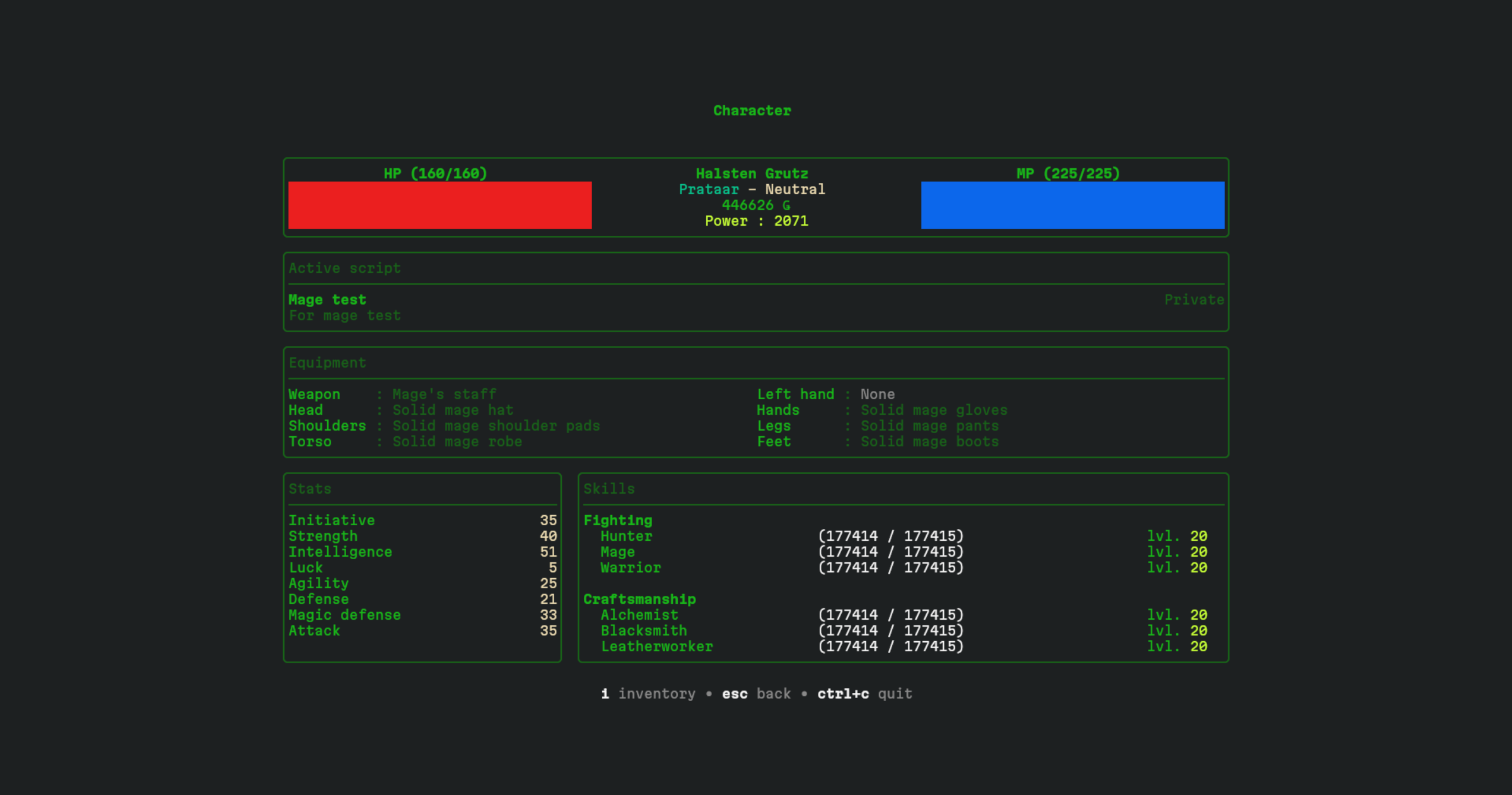Click the 'Character' page title

coord(752,110)
